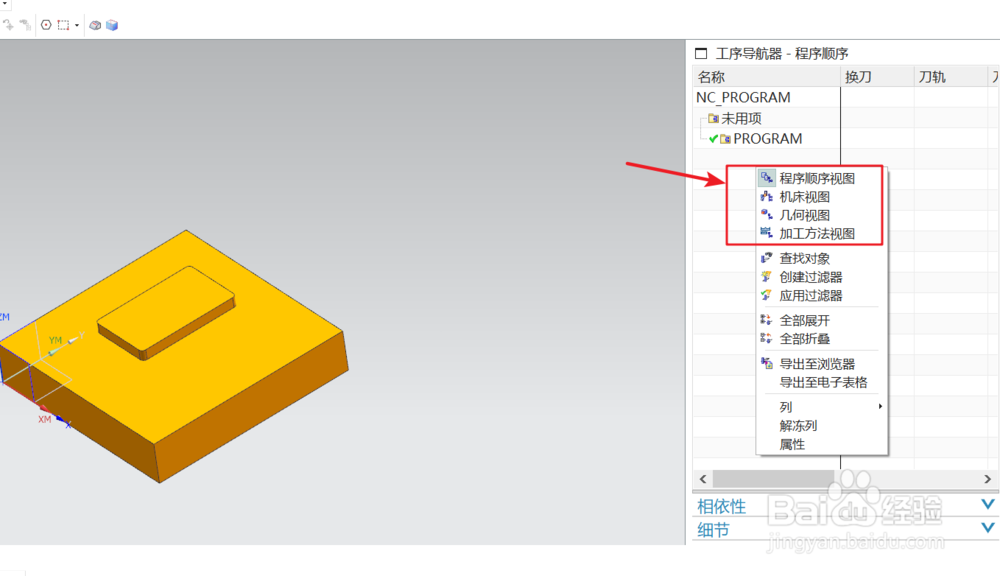
Task: Click 导出至电子表格 menu item
Action: click(823, 382)
